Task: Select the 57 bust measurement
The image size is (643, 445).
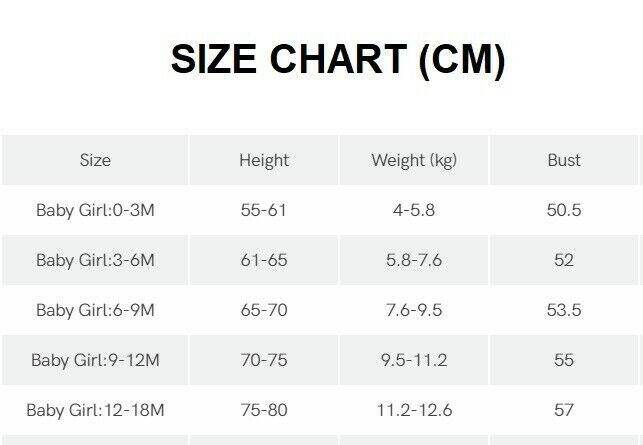Action: coord(564,410)
